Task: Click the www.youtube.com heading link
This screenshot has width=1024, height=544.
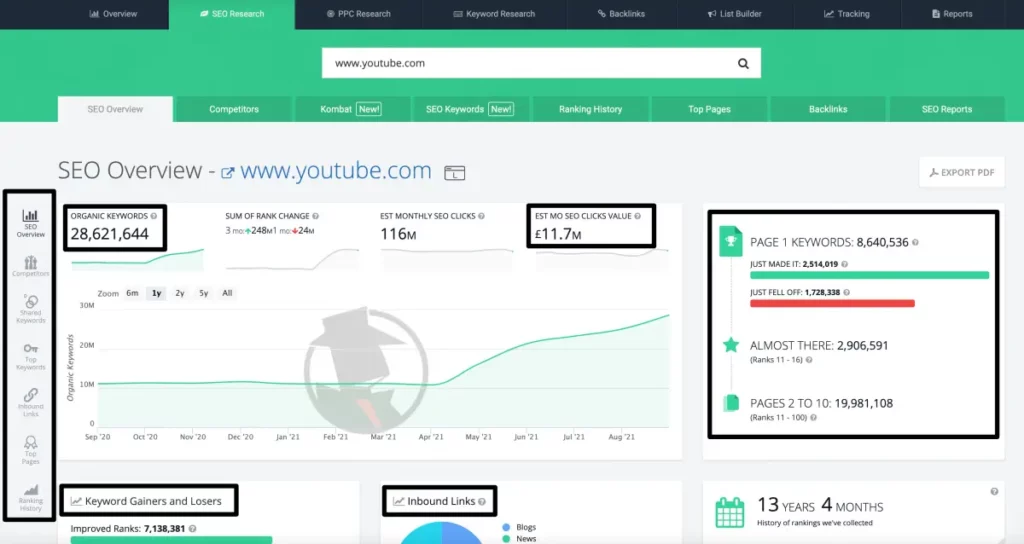Action: [336, 170]
